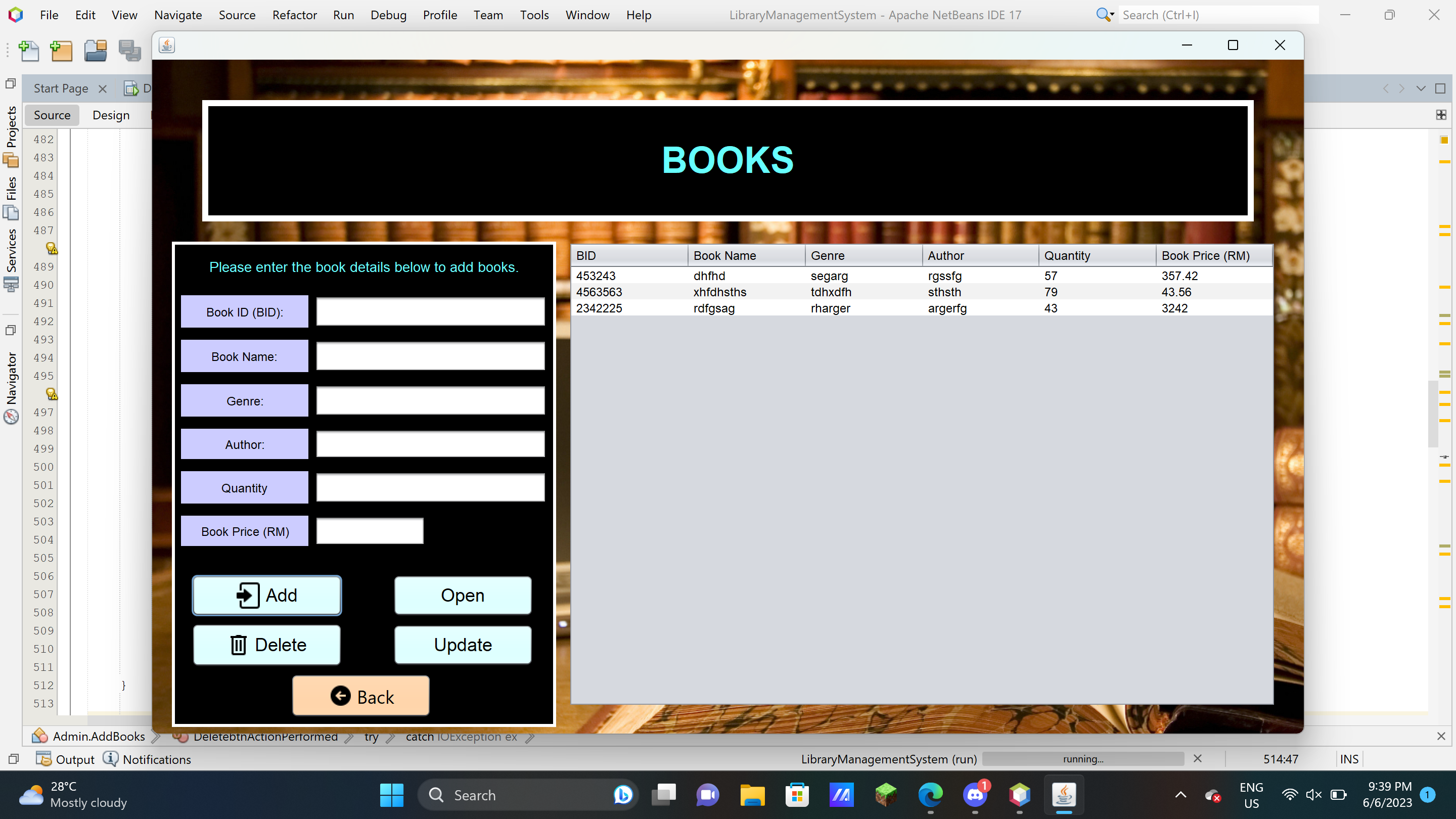Click the Open Project toolbar icon
Viewport: 1456px width, 819px height.
tap(96, 51)
